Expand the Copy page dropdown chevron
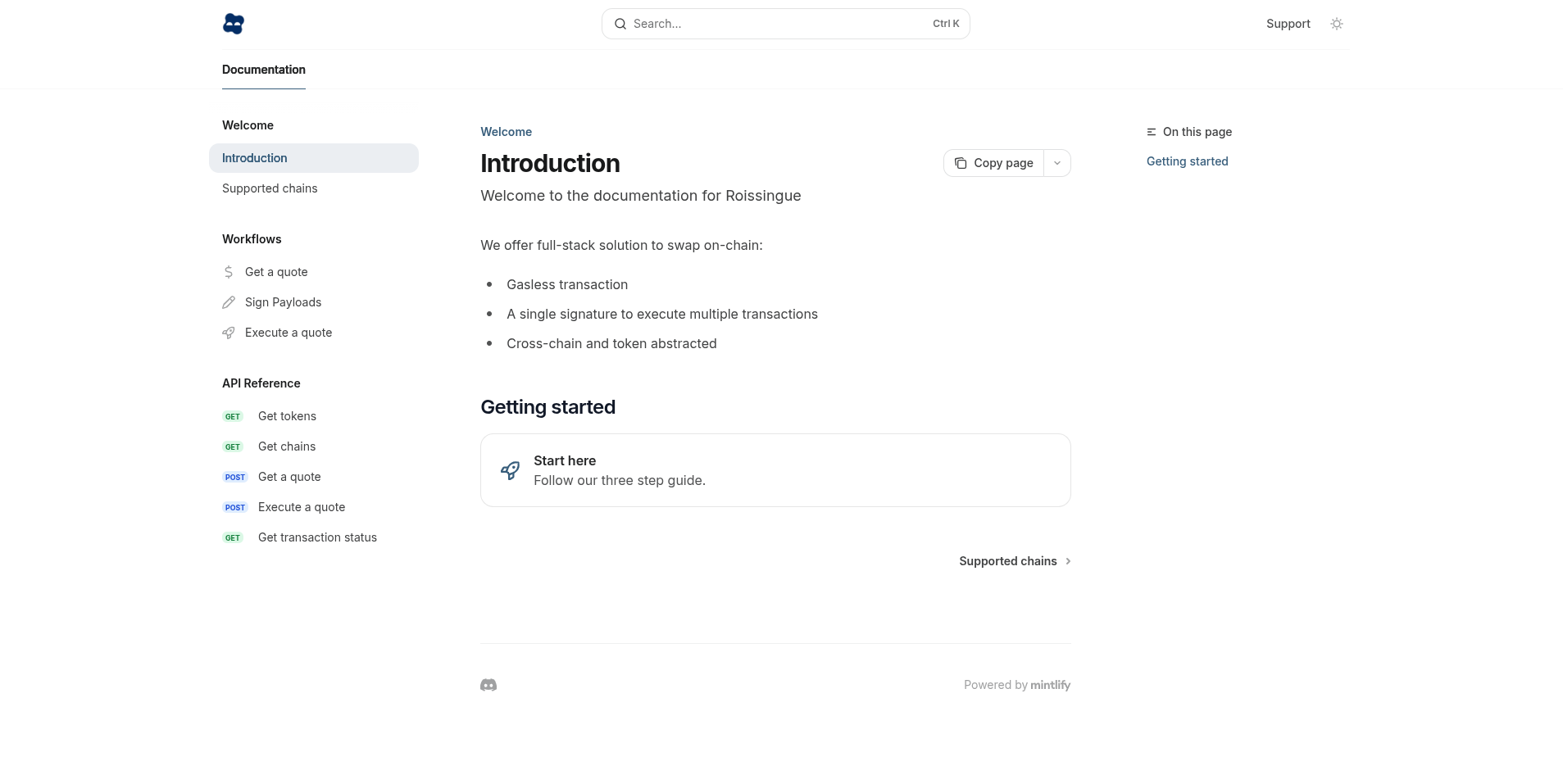This screenshot has width=1563, height=784. pos(1056,163)
